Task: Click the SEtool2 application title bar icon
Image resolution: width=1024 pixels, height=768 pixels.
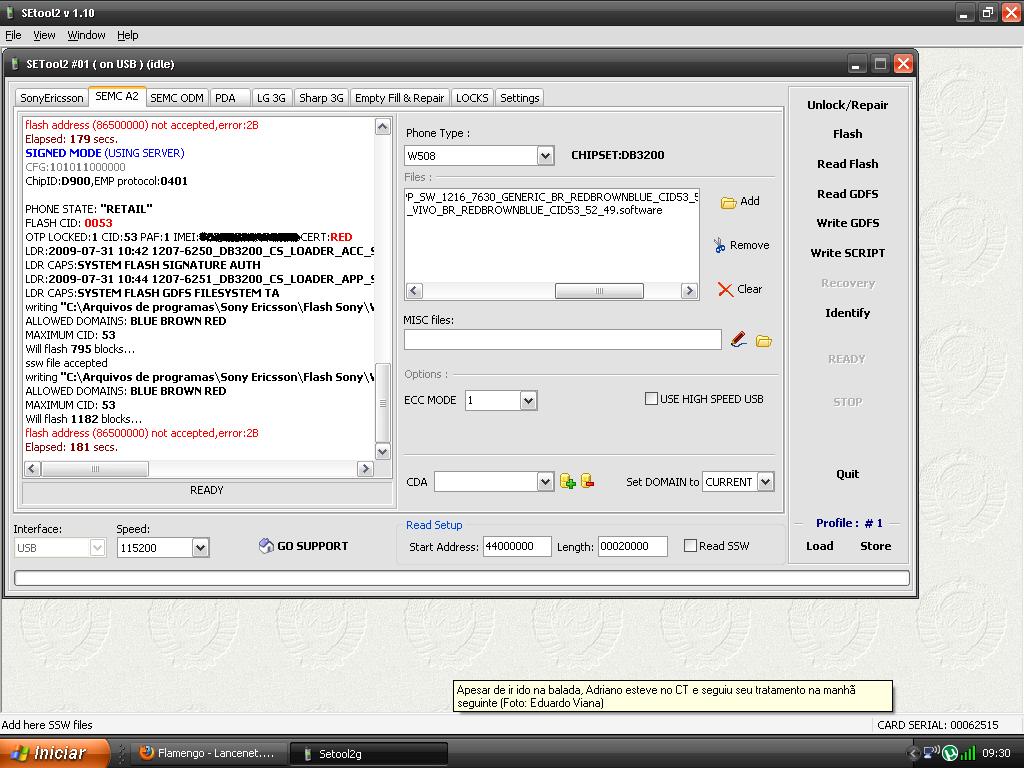Action: pos(10,12)
